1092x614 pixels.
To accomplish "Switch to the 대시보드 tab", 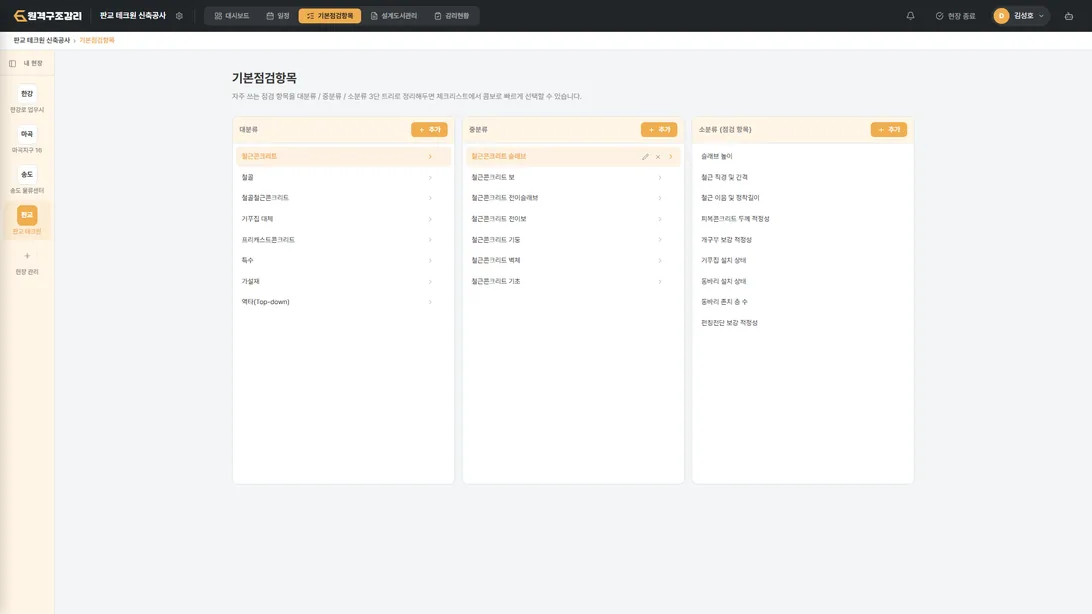I will coord(232,15).
